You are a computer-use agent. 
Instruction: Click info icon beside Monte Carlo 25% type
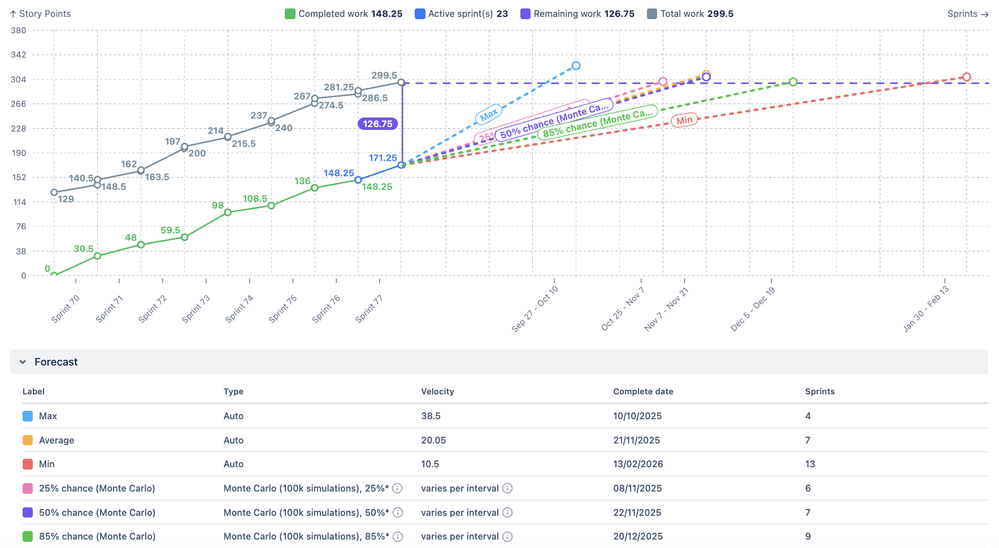point(397,489)
